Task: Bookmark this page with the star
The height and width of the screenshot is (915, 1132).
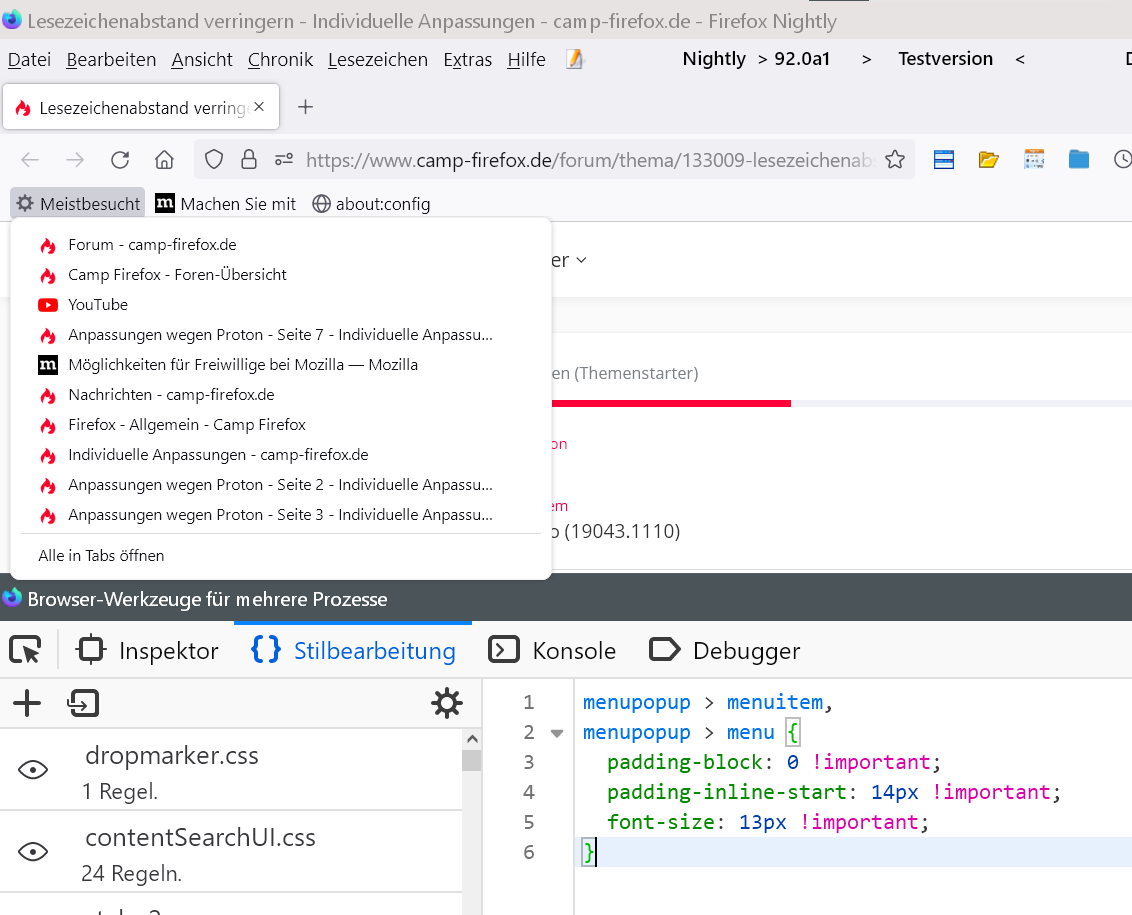Action: tap(895, 160)
